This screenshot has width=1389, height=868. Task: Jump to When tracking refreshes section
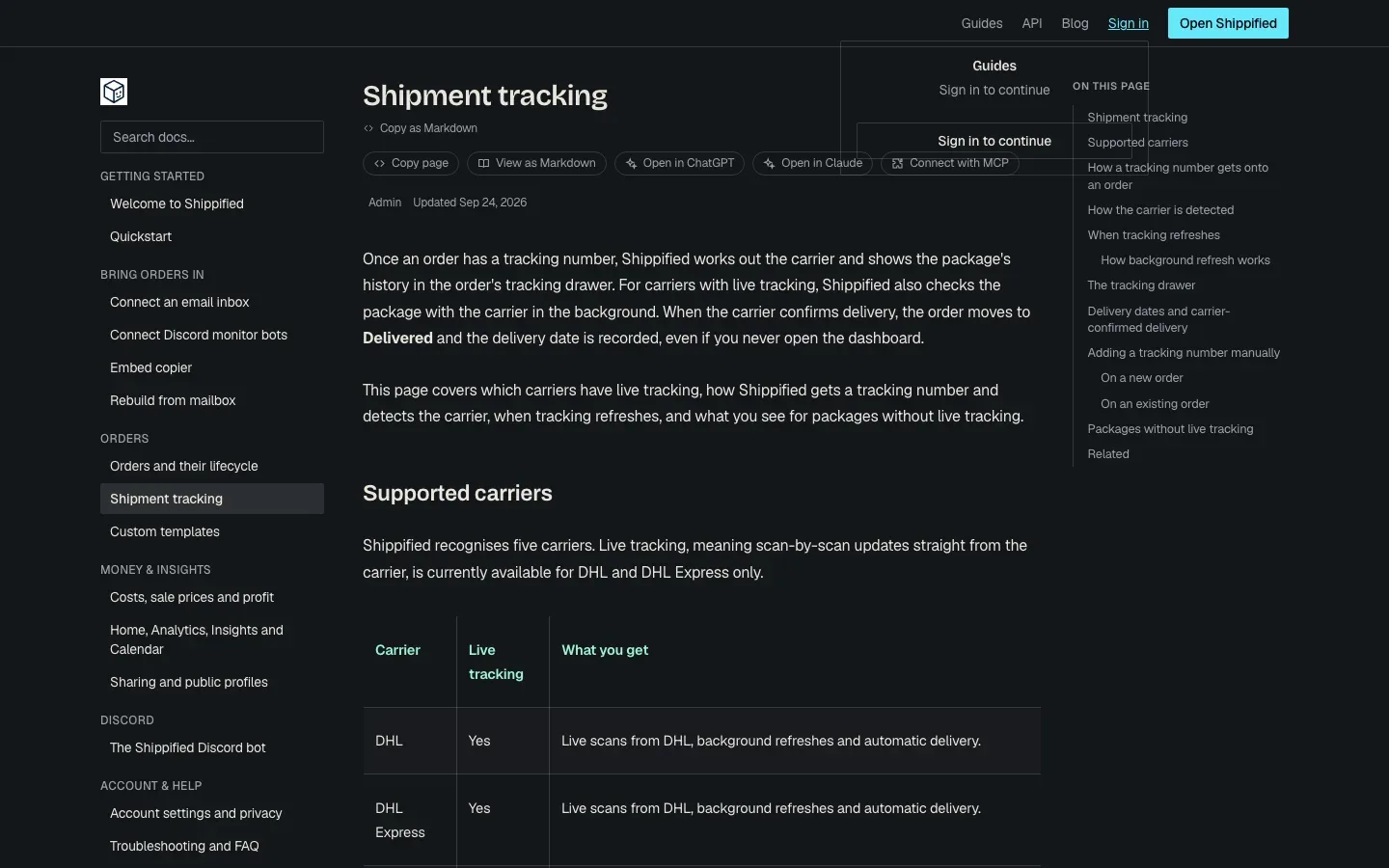pos(1154,234)
